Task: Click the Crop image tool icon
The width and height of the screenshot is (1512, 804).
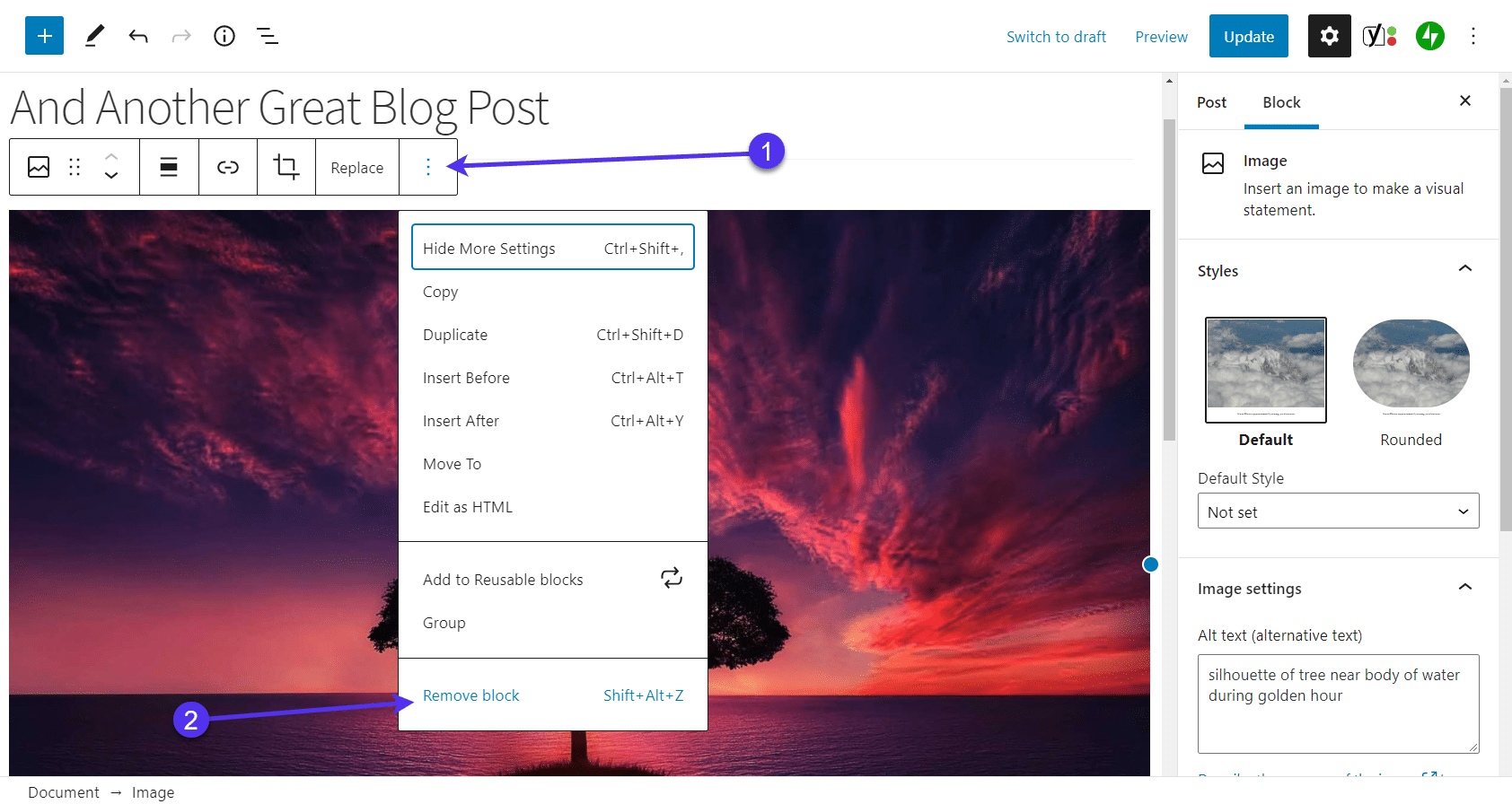Action: pyautogui.click(x=286, y=167)
